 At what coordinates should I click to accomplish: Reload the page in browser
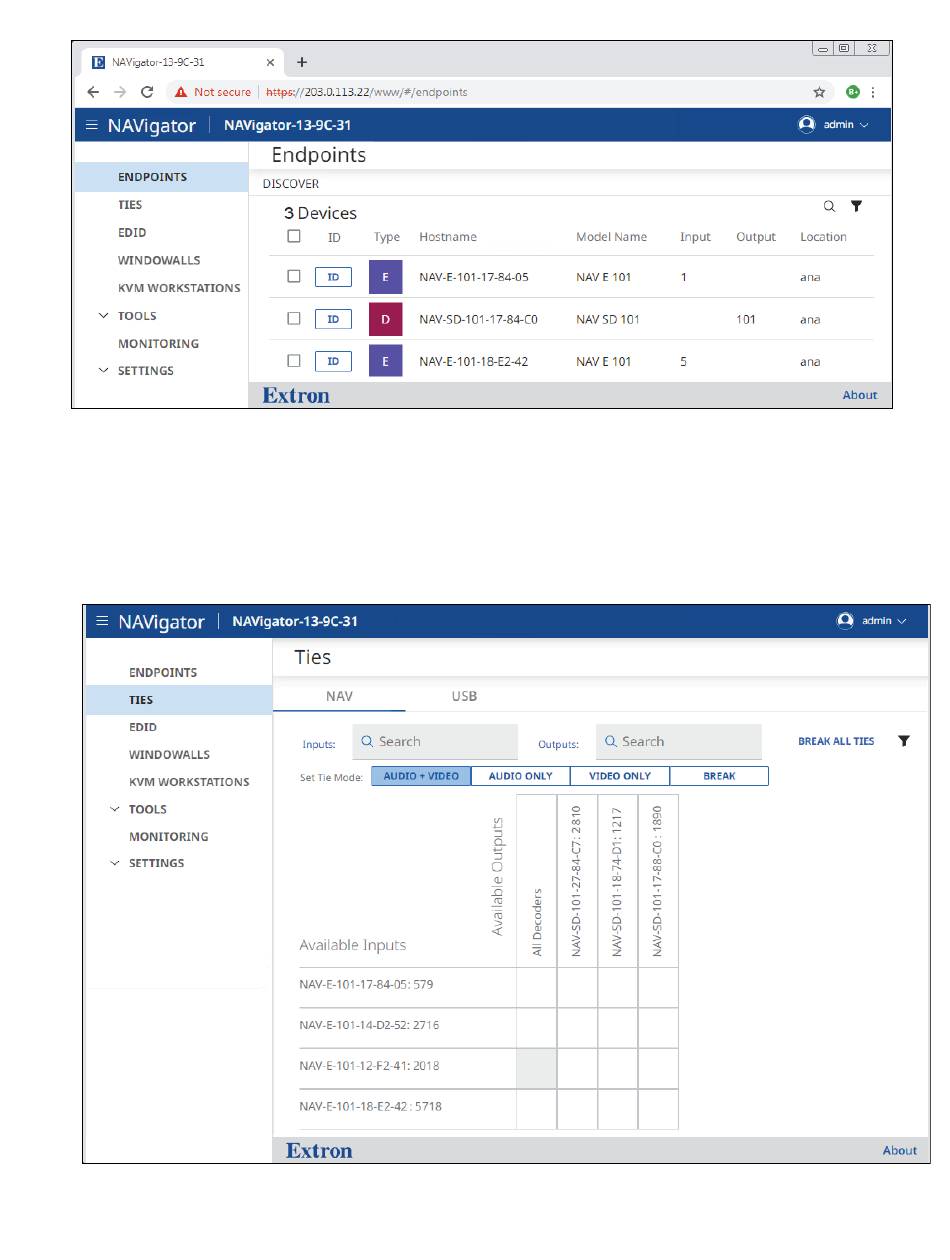(147, 92)
